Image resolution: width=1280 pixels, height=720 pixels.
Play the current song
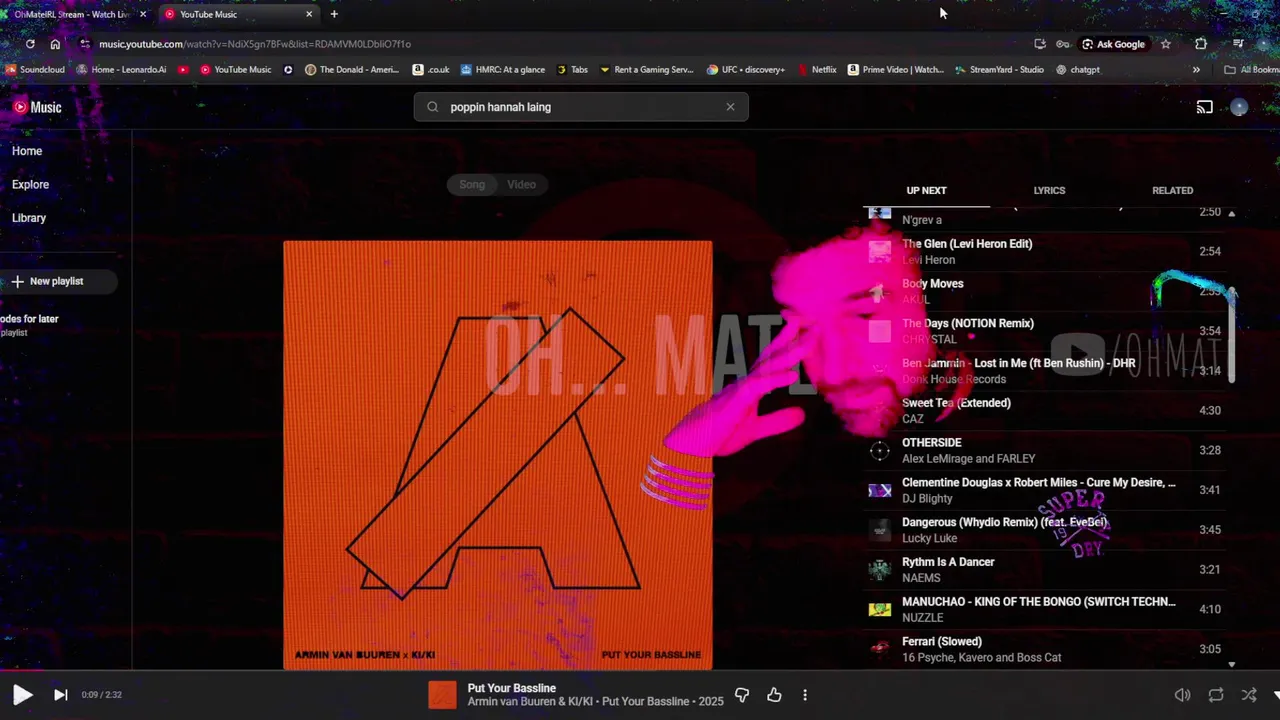[22, 695]
